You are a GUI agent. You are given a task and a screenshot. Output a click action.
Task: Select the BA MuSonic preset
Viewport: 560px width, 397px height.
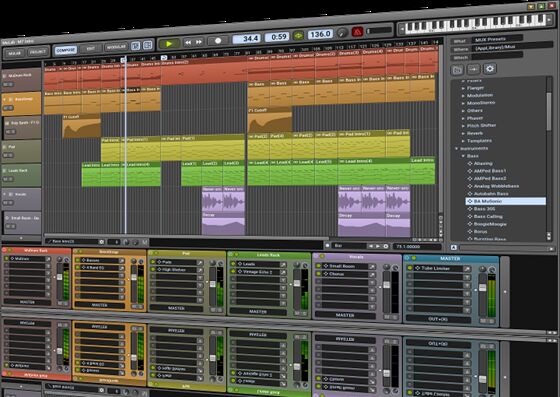pyautogui.click(x=505, y=201)
